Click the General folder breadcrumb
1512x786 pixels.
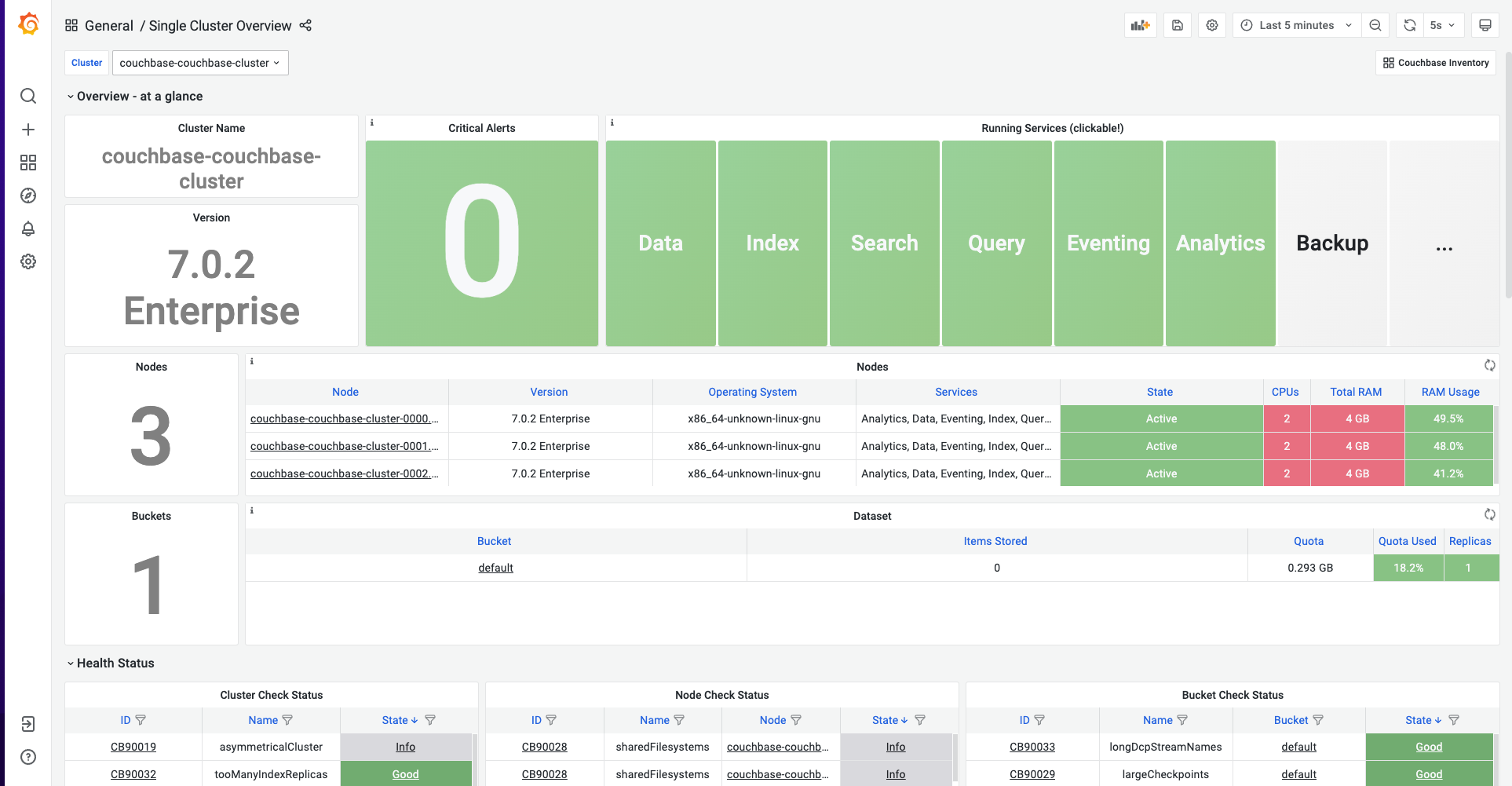coord(109,26)
